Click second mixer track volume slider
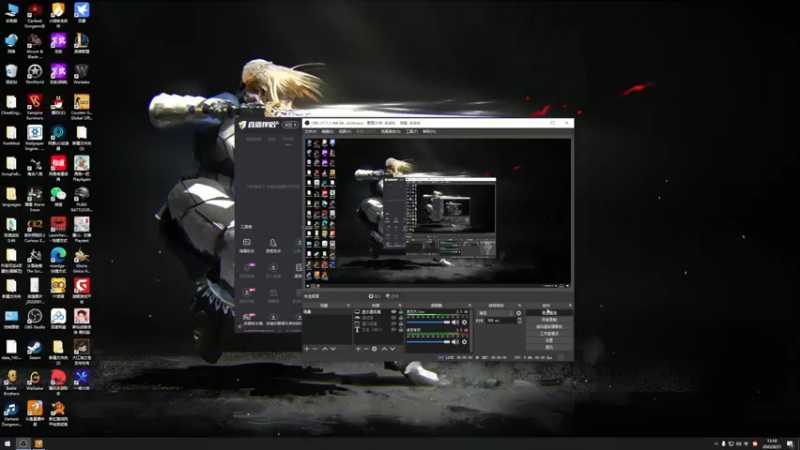The height and width of the screenshot is (450, 800). point(428,342)
